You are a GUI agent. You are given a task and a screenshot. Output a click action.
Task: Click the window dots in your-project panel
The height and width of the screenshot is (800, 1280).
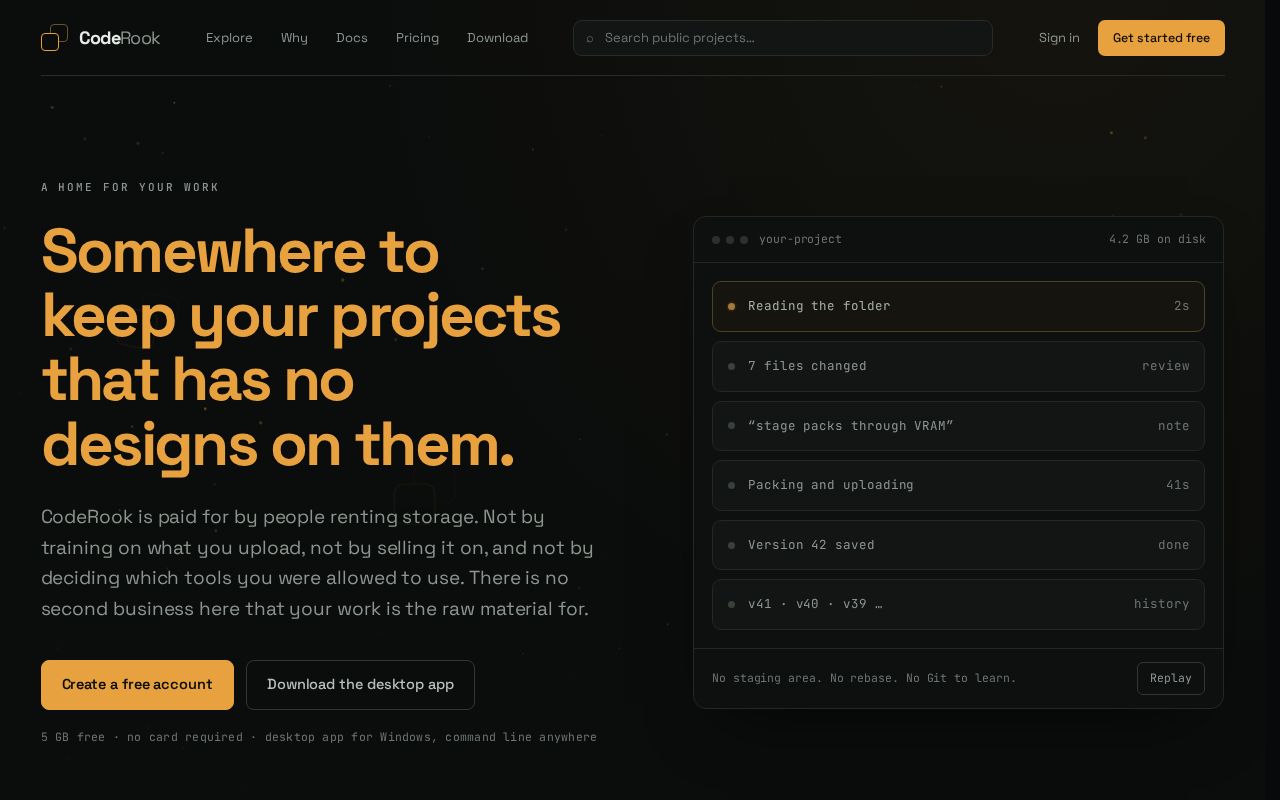pos(730,240)
